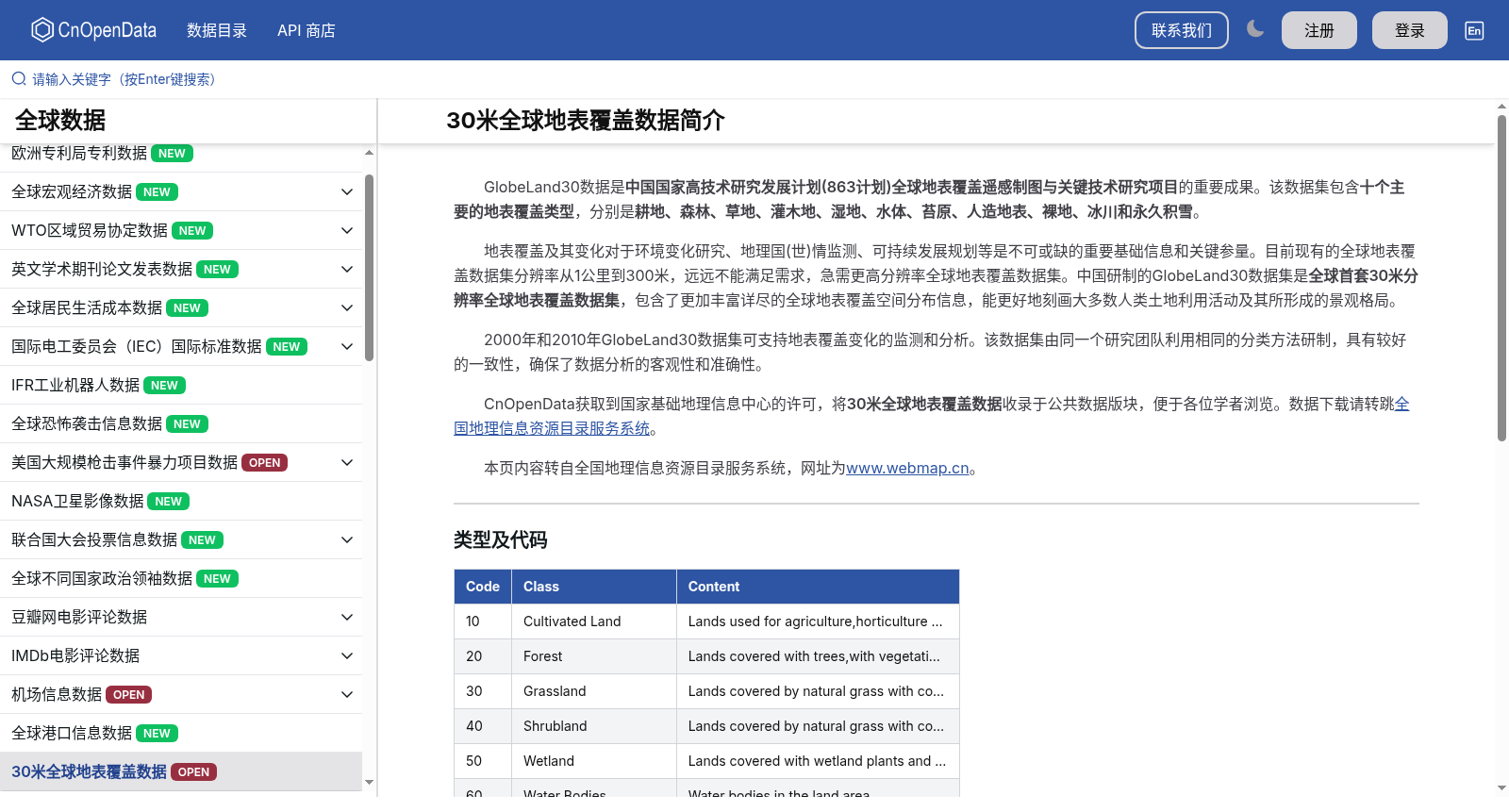Click 注册 button
The height and width of the screenshot is (812, 1509).
pyautogui.click(x=1319, y=30)
